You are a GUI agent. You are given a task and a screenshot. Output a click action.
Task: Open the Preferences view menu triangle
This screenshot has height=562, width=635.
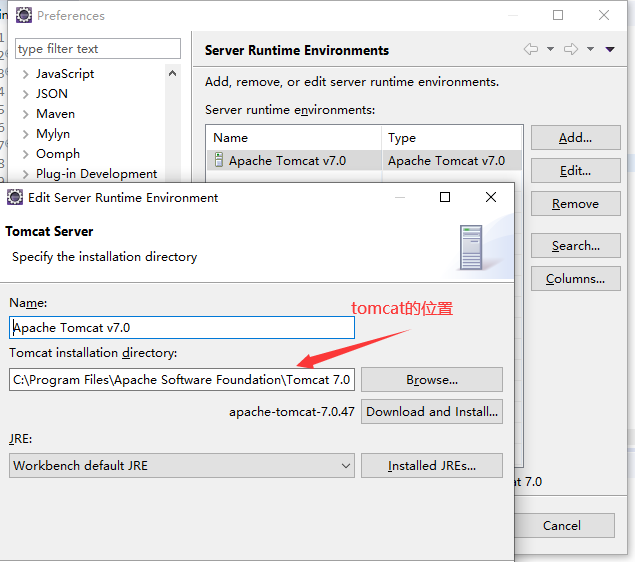[x=610, y=49]
